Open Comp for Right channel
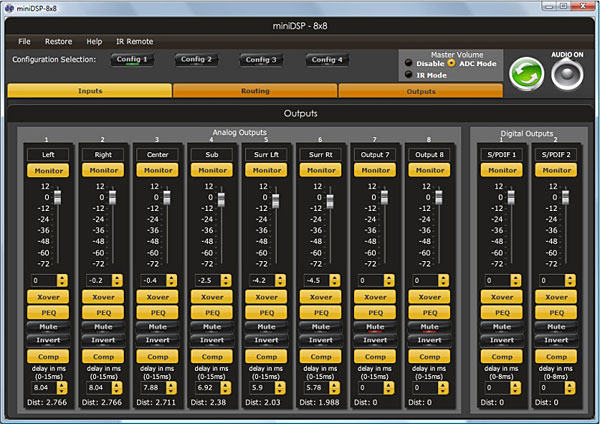The width and height of the screenshot is (600, 424). (x=103, y=357)
